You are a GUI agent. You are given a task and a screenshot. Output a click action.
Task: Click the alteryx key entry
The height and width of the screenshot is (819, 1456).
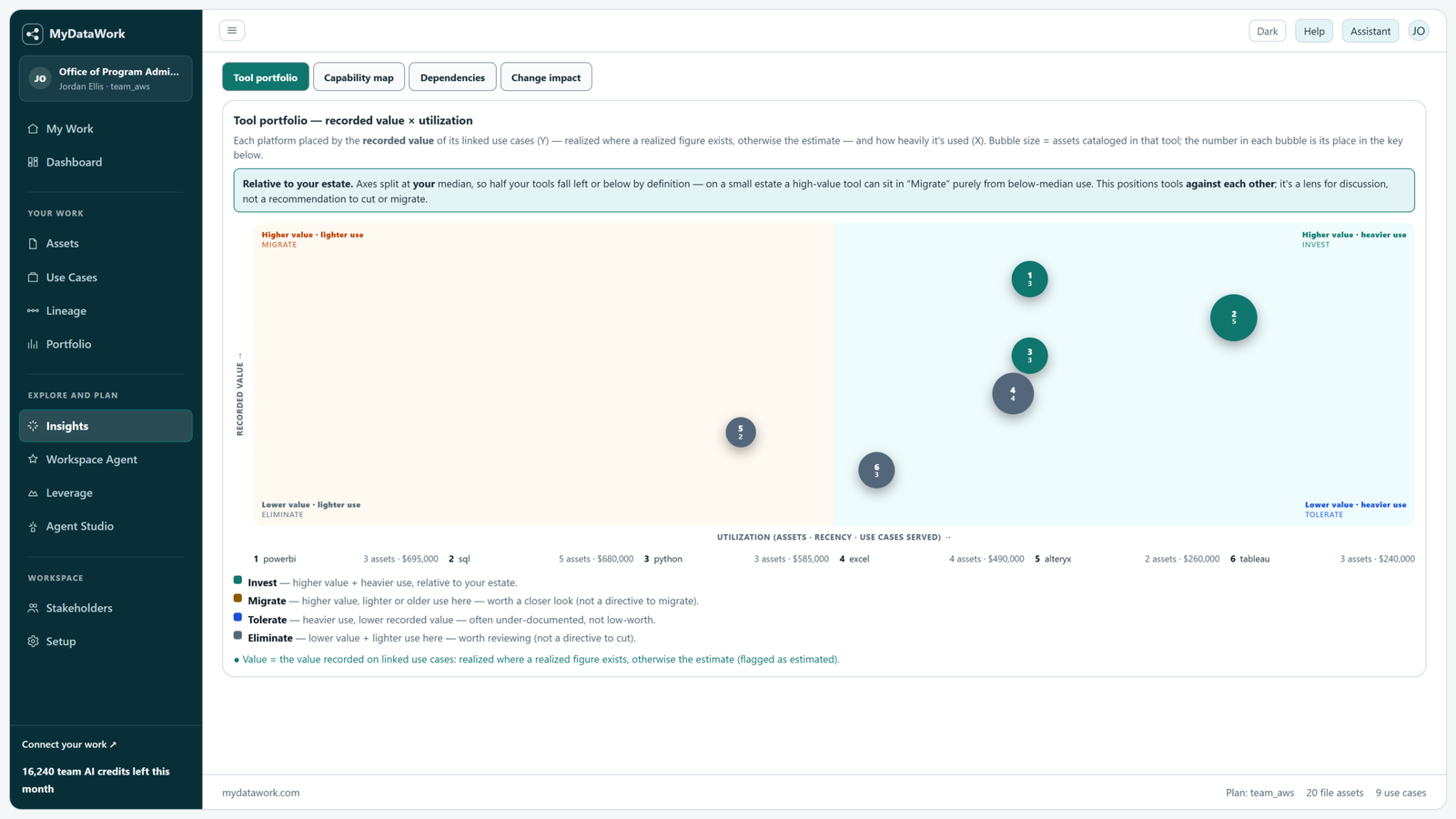tap(1127, 559)
